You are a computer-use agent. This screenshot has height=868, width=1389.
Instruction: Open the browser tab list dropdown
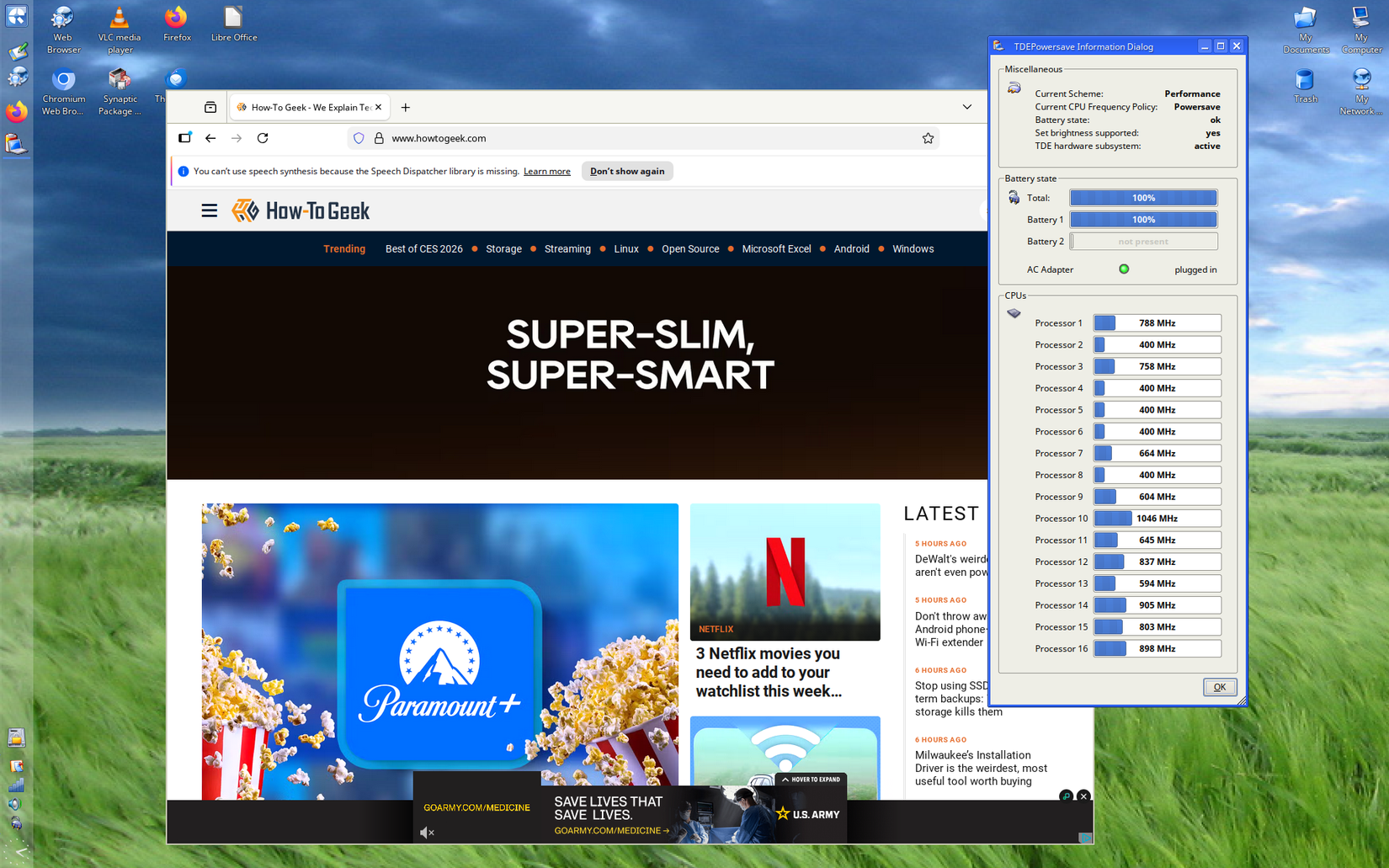(x=966, y=107)
